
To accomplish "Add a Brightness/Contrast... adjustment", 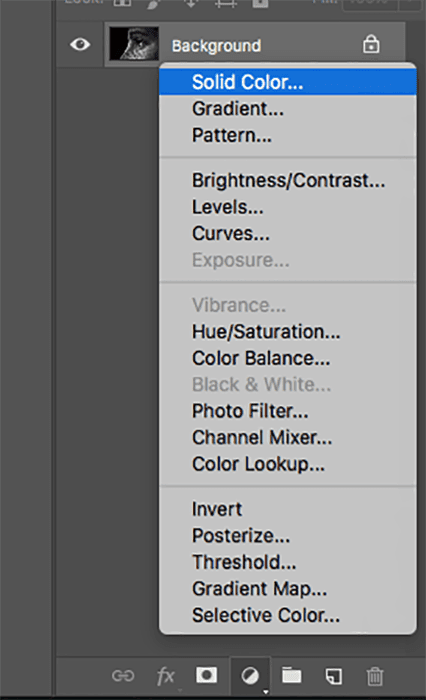I will pos(288,180).
